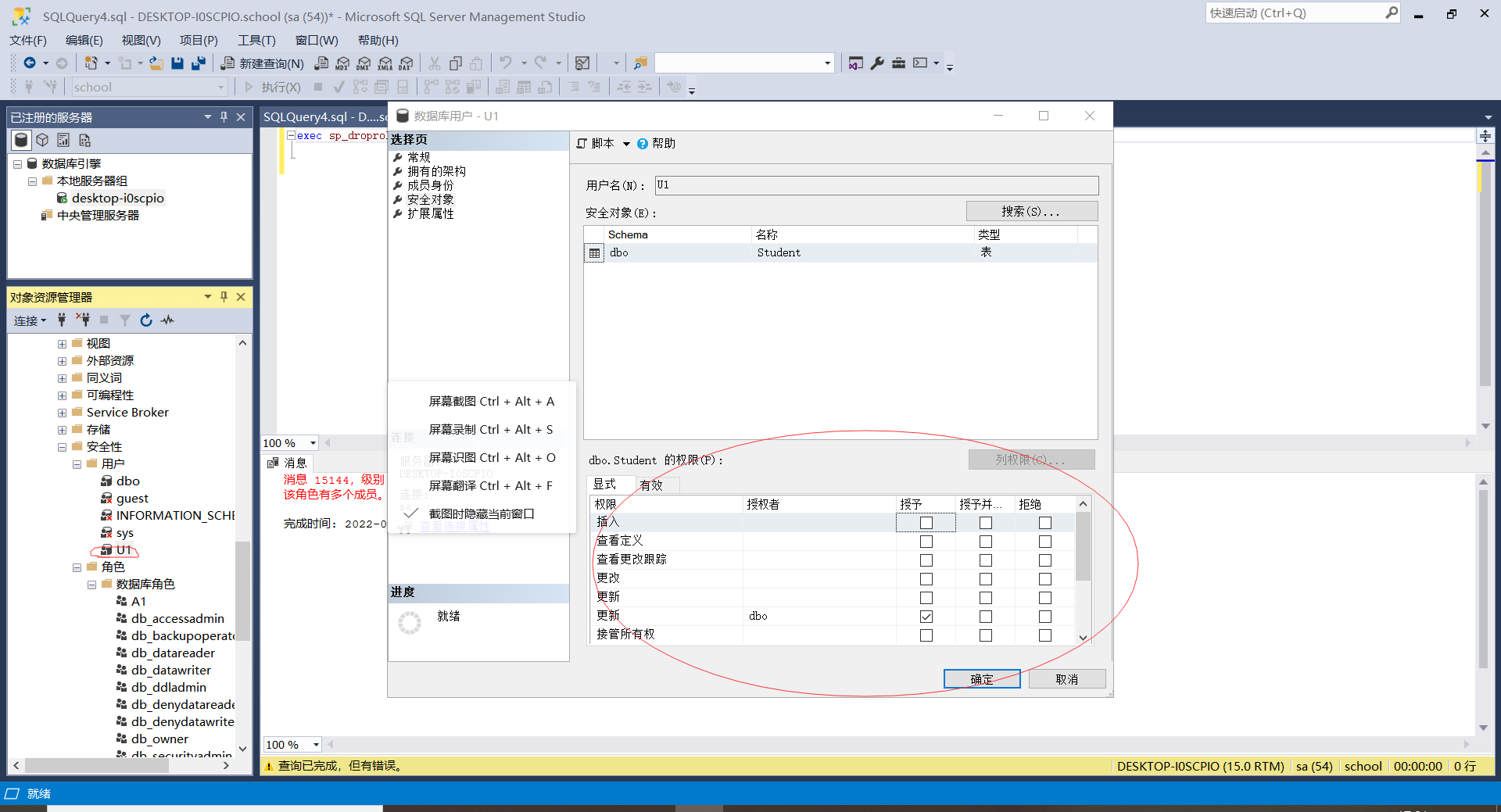The image size is (1501, 812).
Task: Check the 拒绝 checkbox for 查看定义
Action: (1045, 541)
